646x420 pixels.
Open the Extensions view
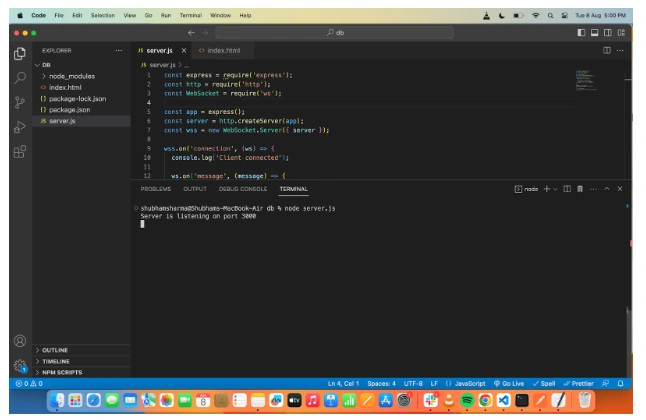(20, 152)
